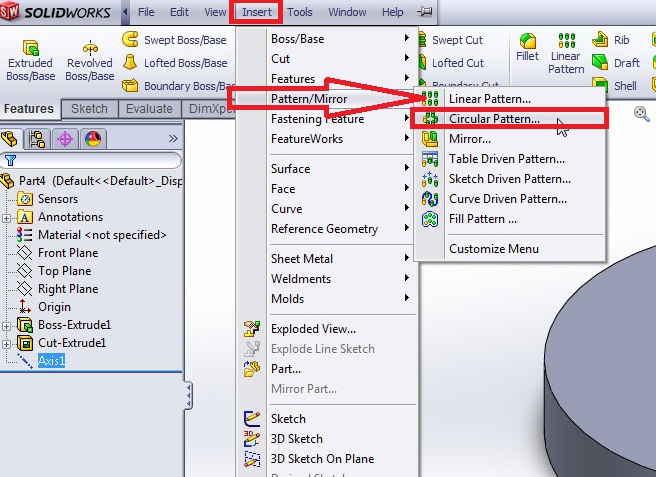The image size is (656, 477).
Task: Choose the Swept Cut tool
Action: (x=451, y=40)
